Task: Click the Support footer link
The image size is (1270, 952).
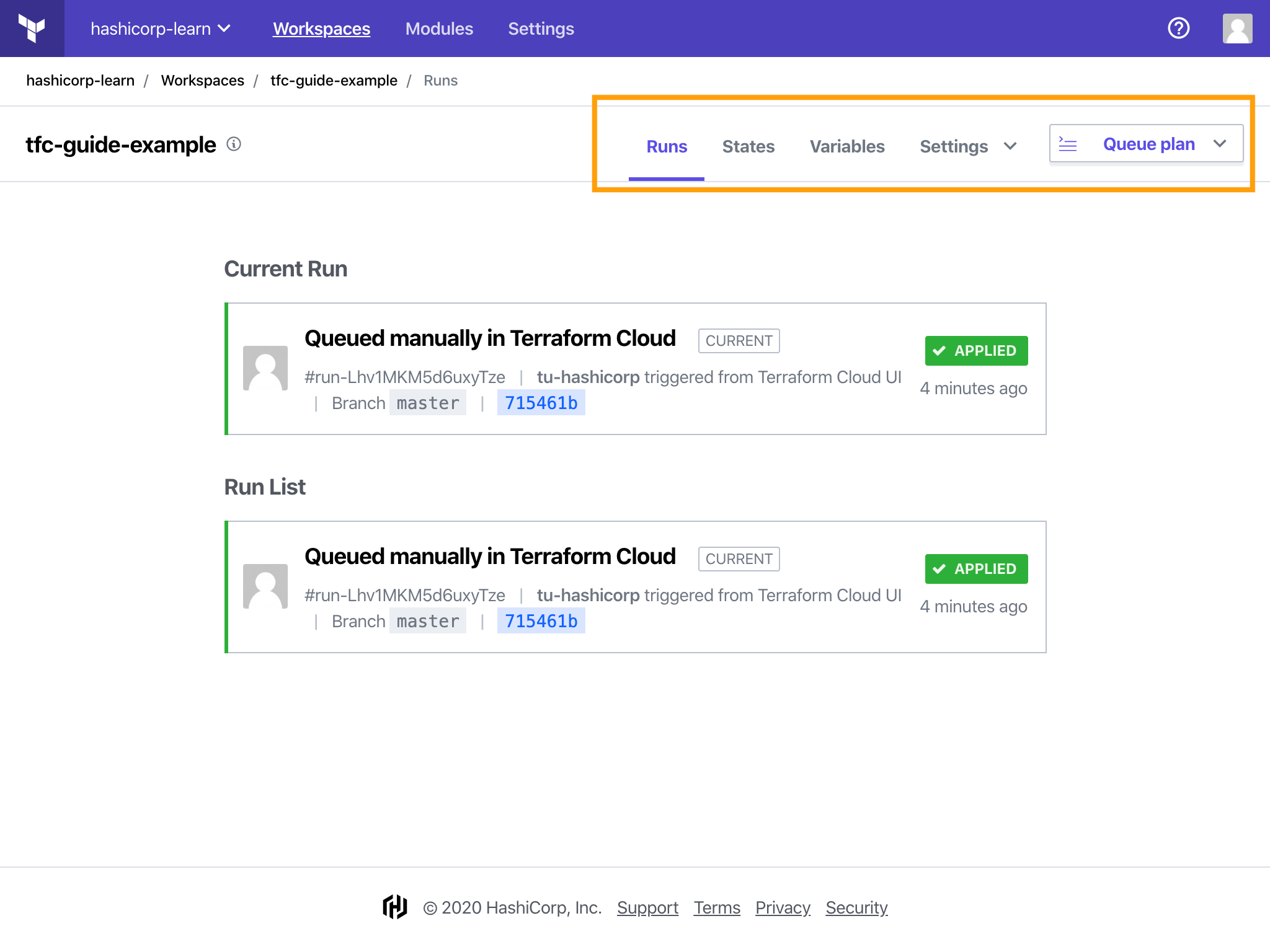Action: click(x=647, y=907)
